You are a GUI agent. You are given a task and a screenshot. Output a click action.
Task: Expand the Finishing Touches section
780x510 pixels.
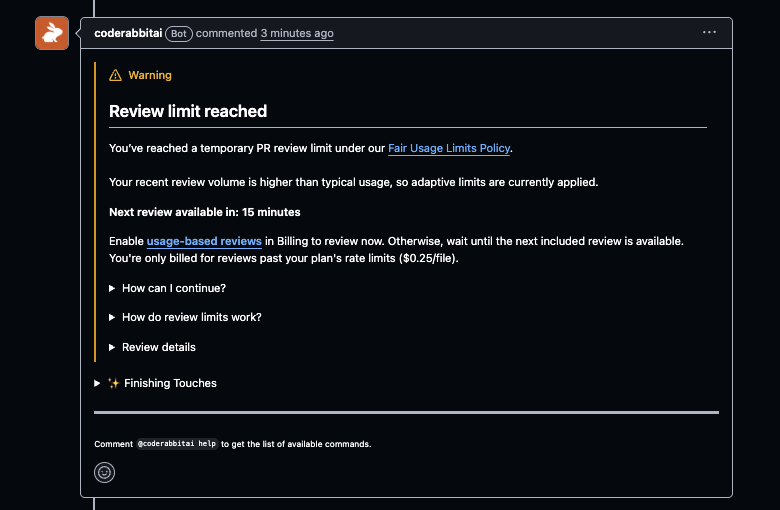click(156, 383)
